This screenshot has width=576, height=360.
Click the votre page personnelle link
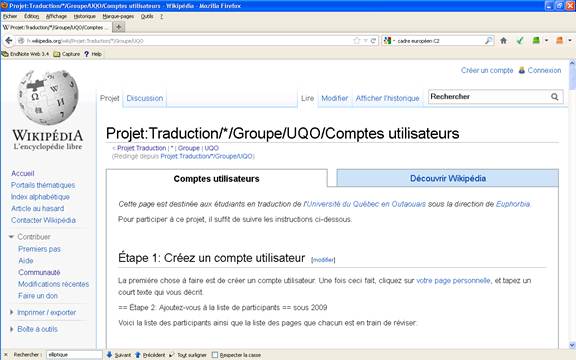(453, 281)
